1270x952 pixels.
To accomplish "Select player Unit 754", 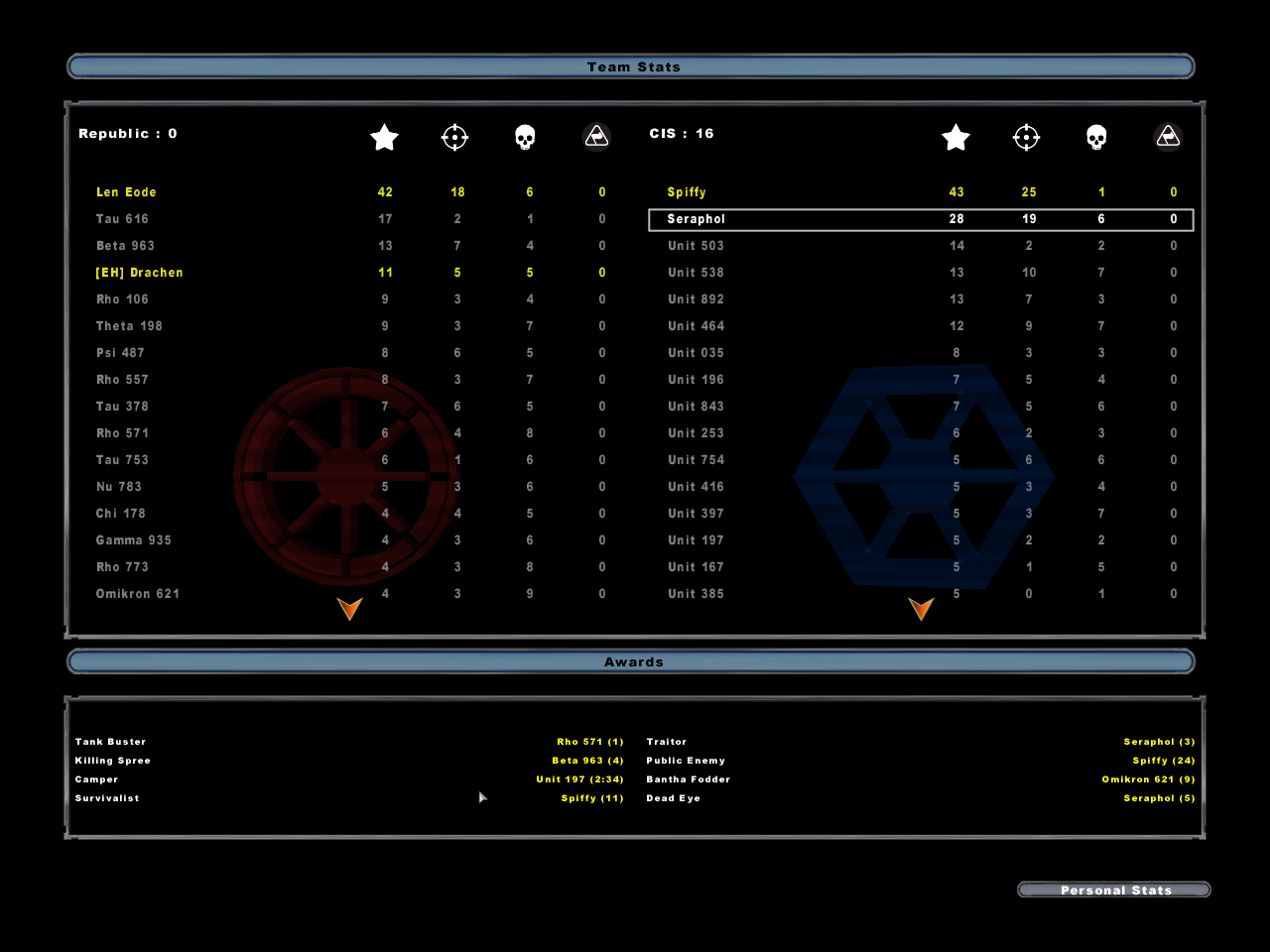I will pos(696,460).
